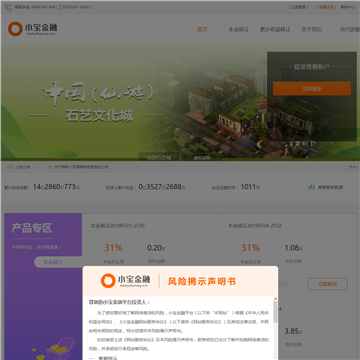The image size is (360, 360).
Task: Click the 小宝金融 logo in the page header
Action: tap(33, 29)
